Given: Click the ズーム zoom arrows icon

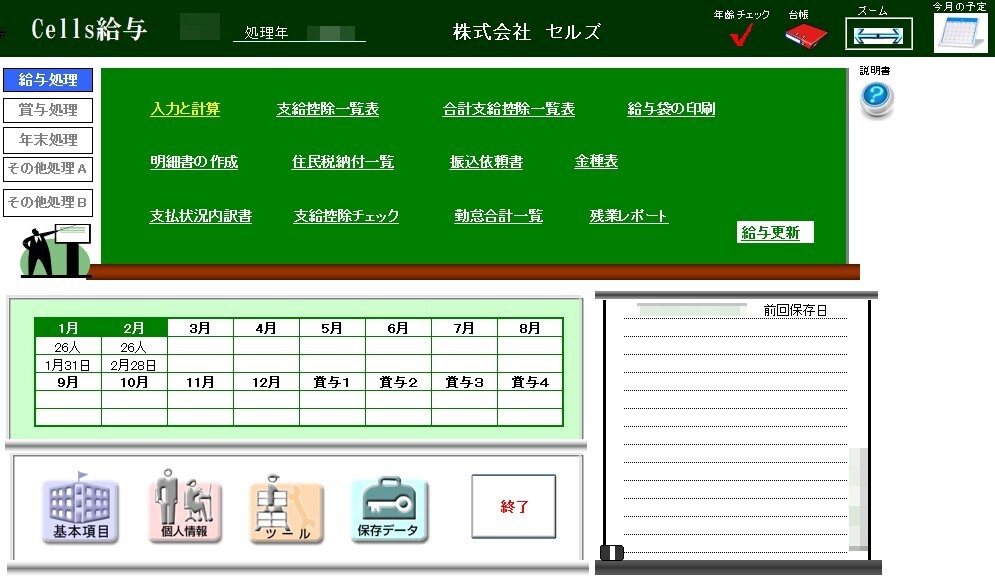Looking at the screenshot, I should coord(879,34).
